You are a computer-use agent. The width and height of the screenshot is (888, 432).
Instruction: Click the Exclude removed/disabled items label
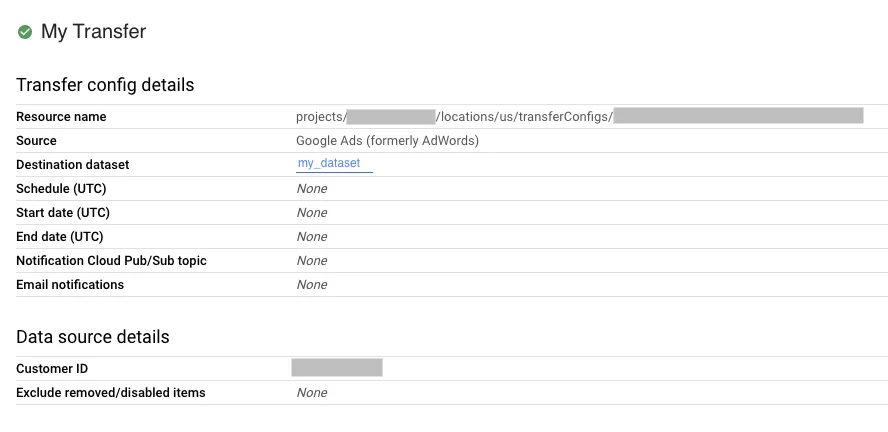coord(111,393)
